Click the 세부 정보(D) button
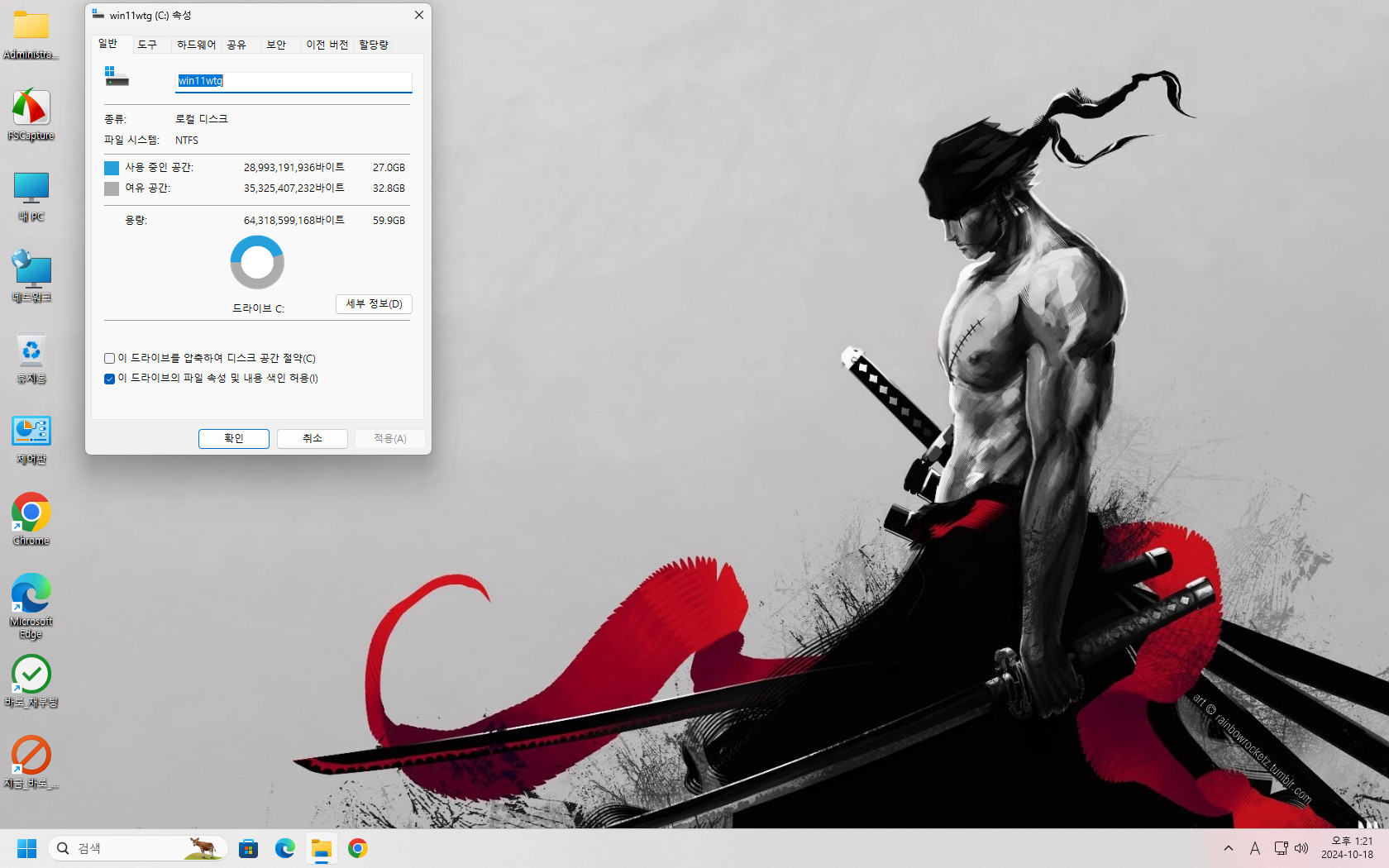The height and width of the screenshot is (868, 1389). coord(374,304)
